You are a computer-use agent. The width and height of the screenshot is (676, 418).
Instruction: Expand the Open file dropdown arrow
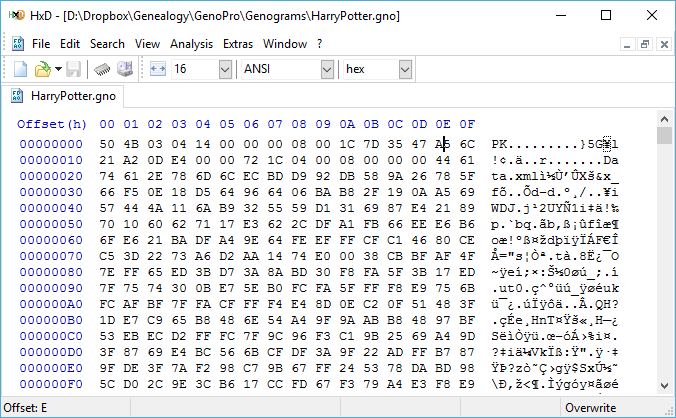point(58,69)
